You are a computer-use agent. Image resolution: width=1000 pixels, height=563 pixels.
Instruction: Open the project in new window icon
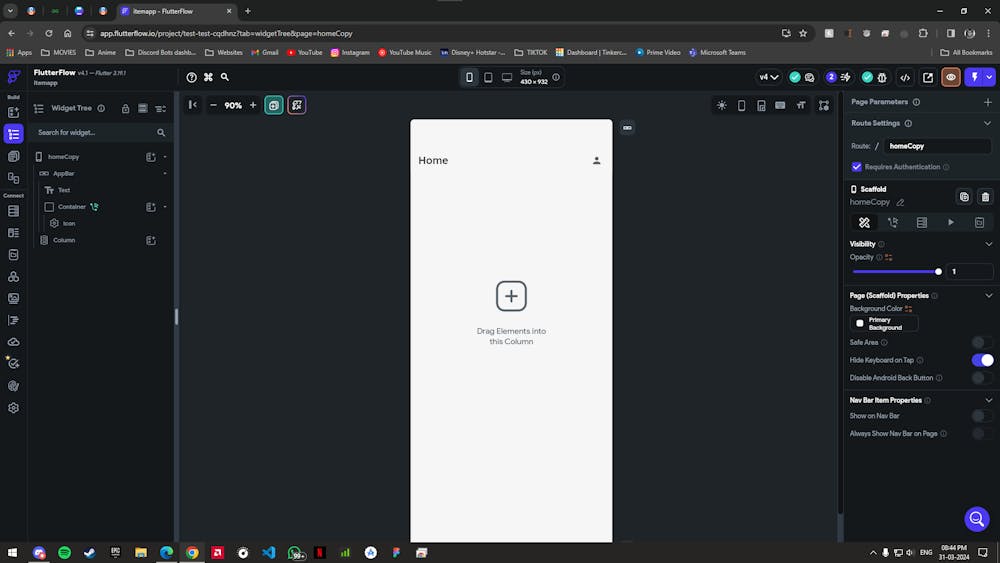(928, 77)
